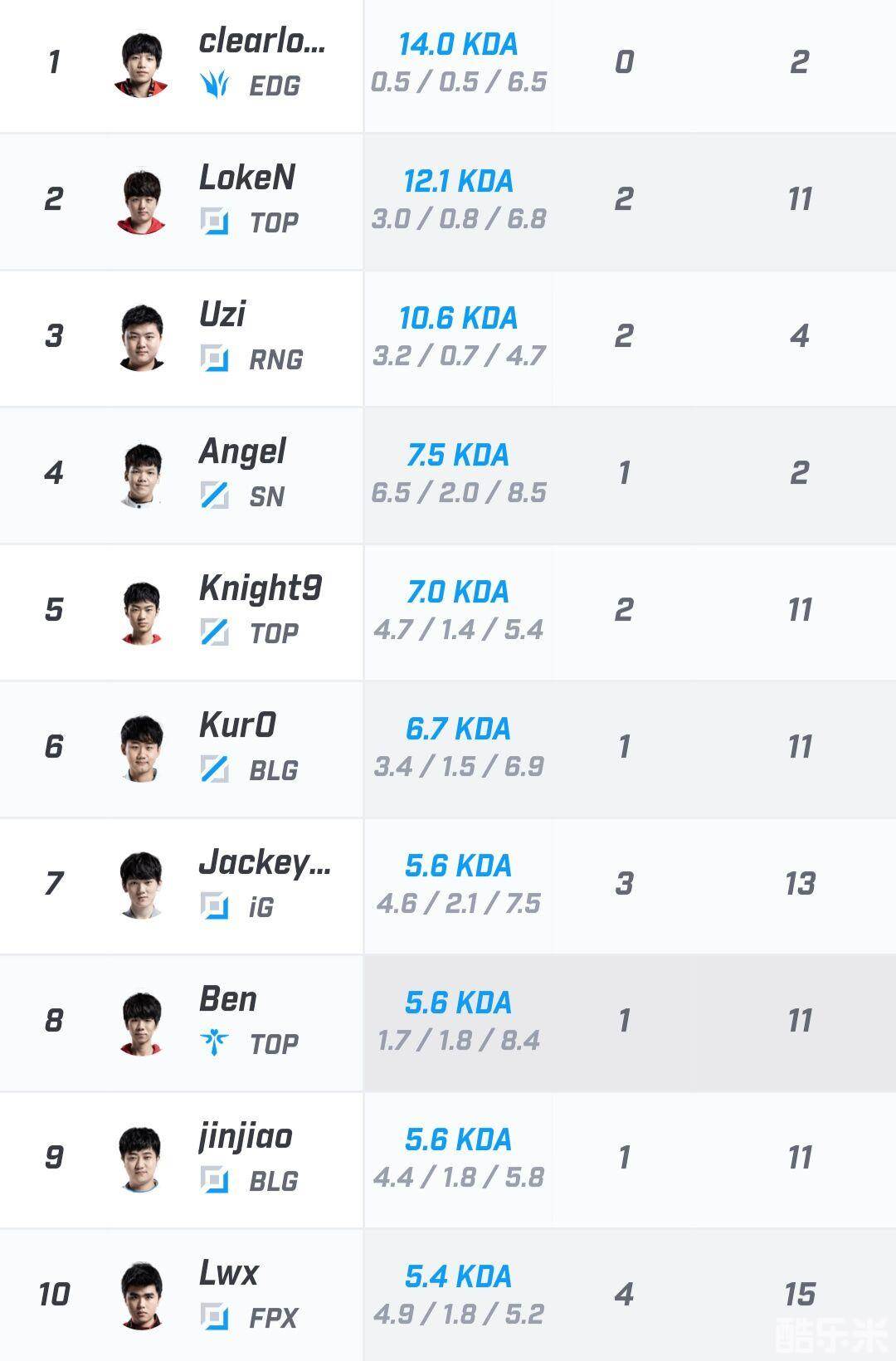Open the Angel player name link

tap(242, 452)
